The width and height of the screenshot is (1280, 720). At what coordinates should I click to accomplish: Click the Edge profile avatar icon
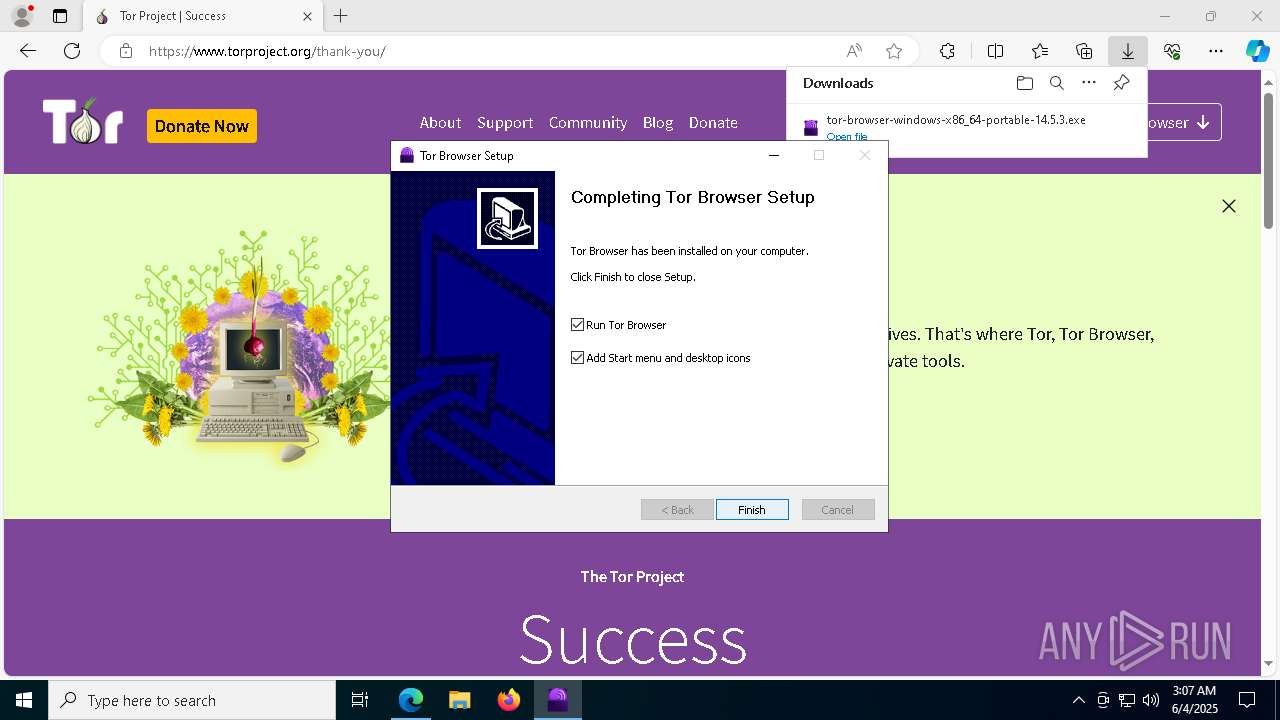coord(21,16)
